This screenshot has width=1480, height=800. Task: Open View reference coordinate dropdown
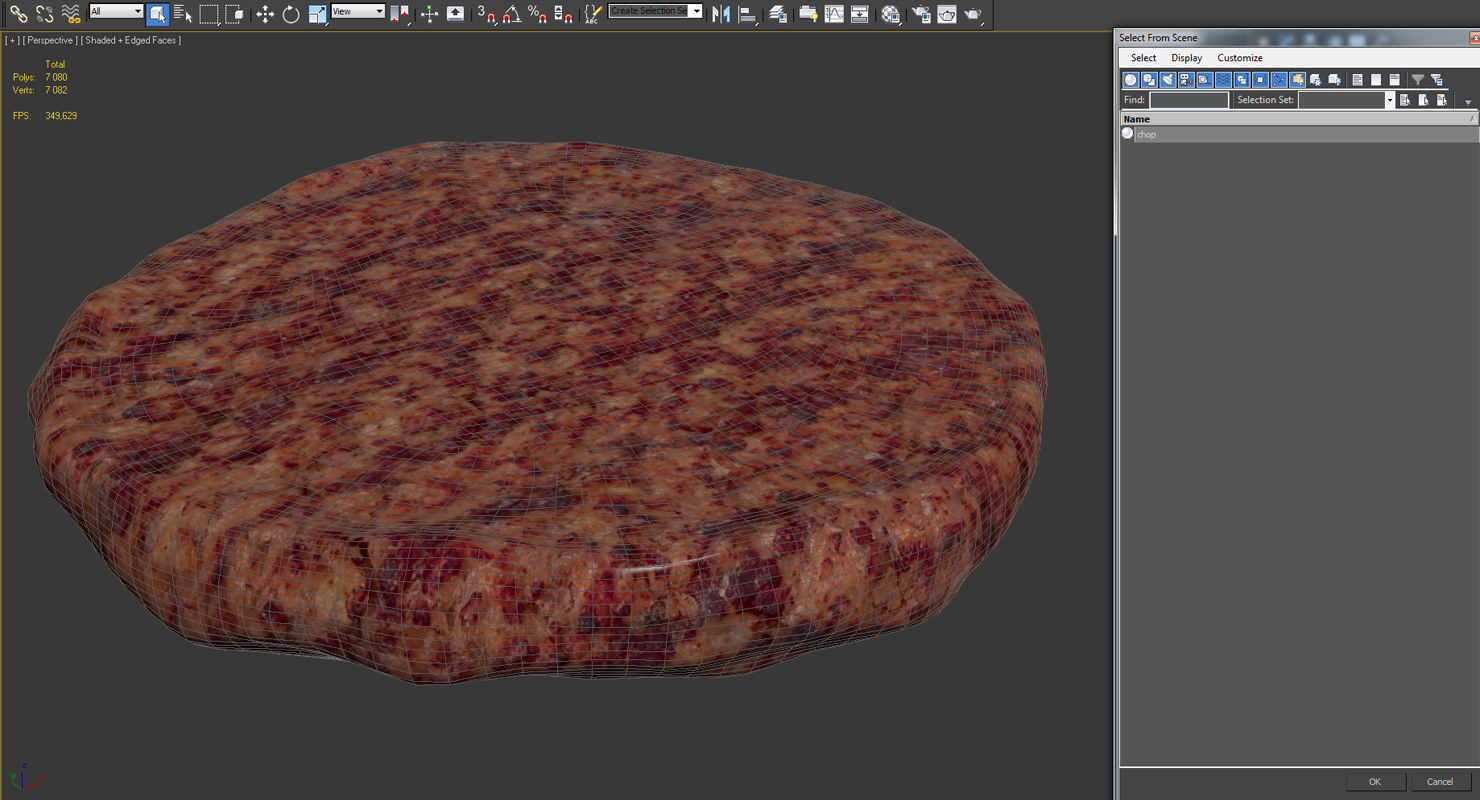click(358, 11)
